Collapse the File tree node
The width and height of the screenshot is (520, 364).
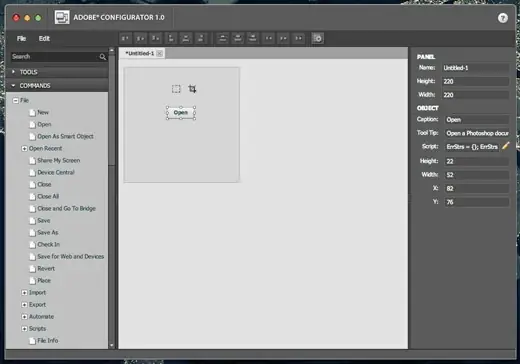pyautogui.click(x=15, y=100)
